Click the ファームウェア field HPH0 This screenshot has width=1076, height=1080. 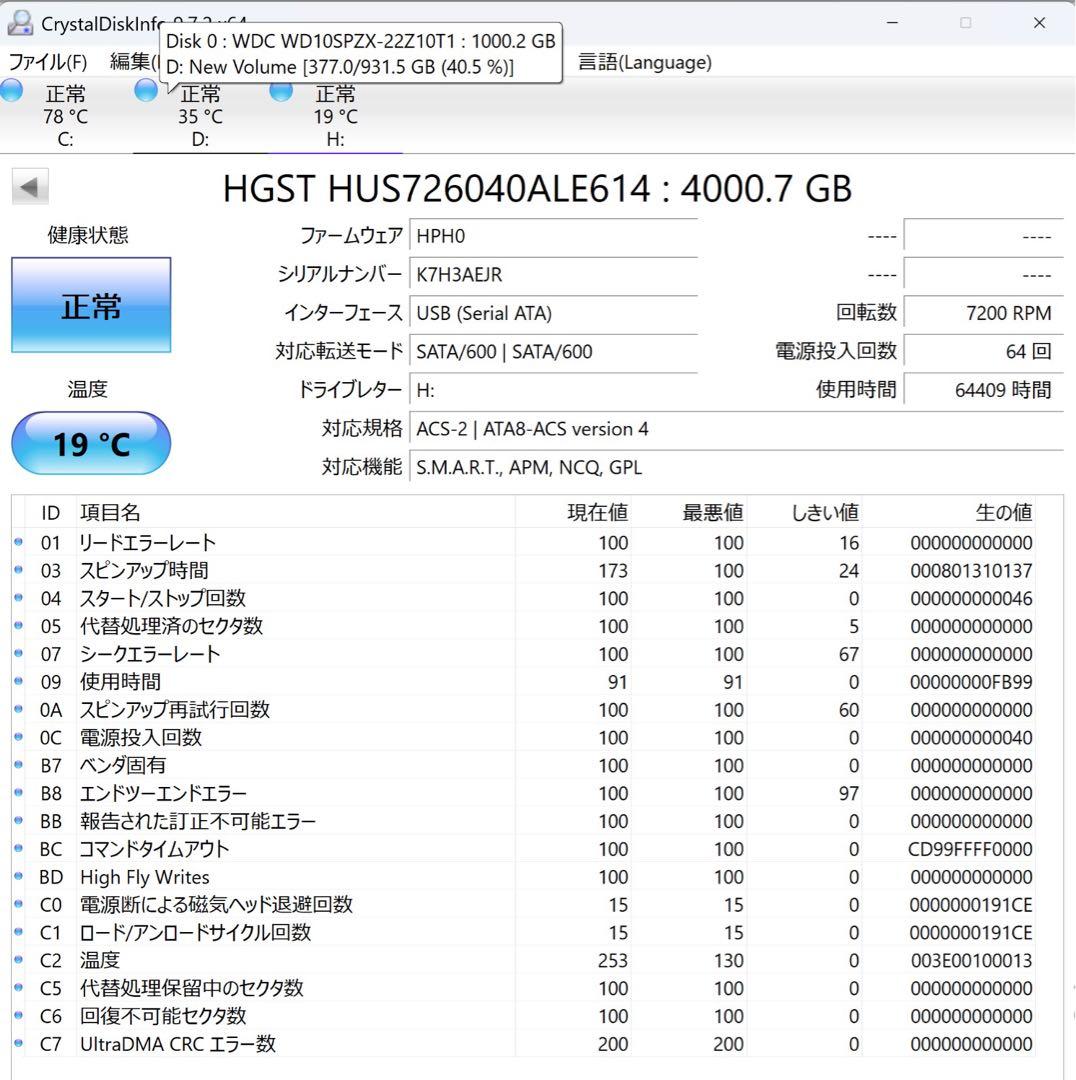(554, 236)
